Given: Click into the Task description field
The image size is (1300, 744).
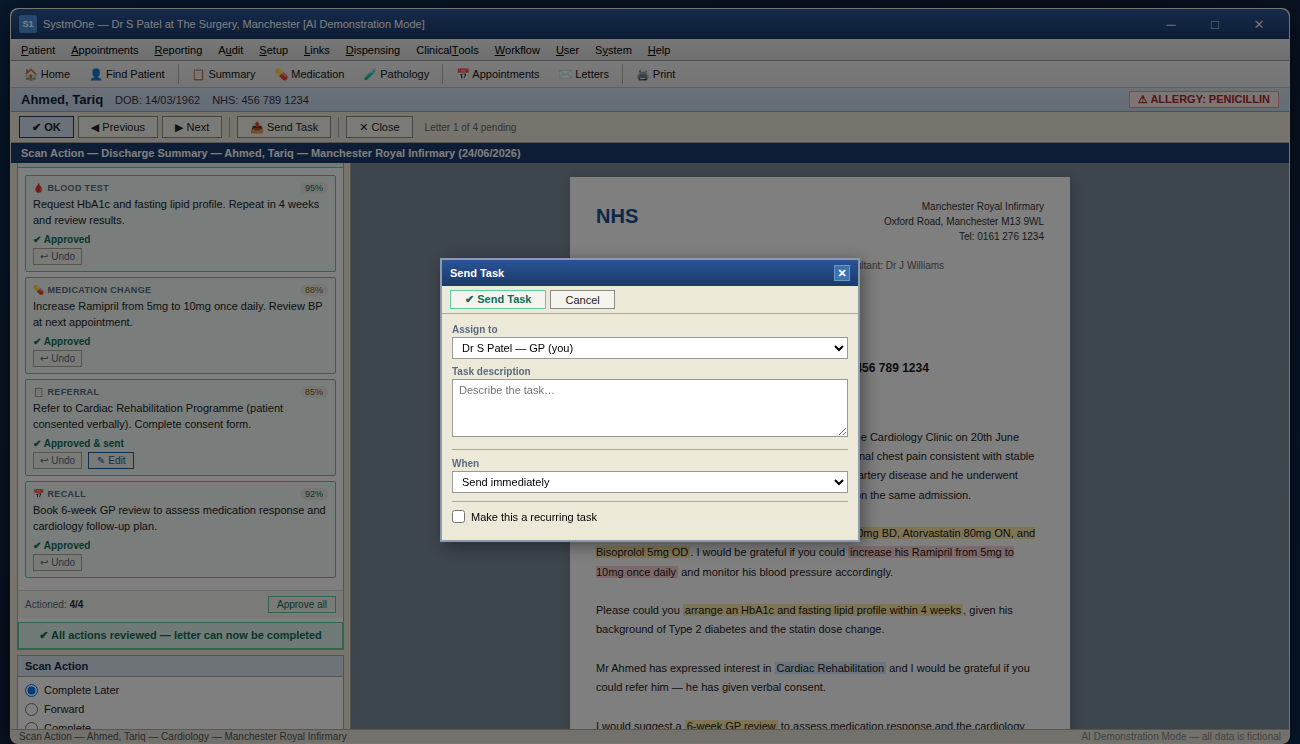Looking at the screenshot, I should pyautogui.click(x=650, y=408).
